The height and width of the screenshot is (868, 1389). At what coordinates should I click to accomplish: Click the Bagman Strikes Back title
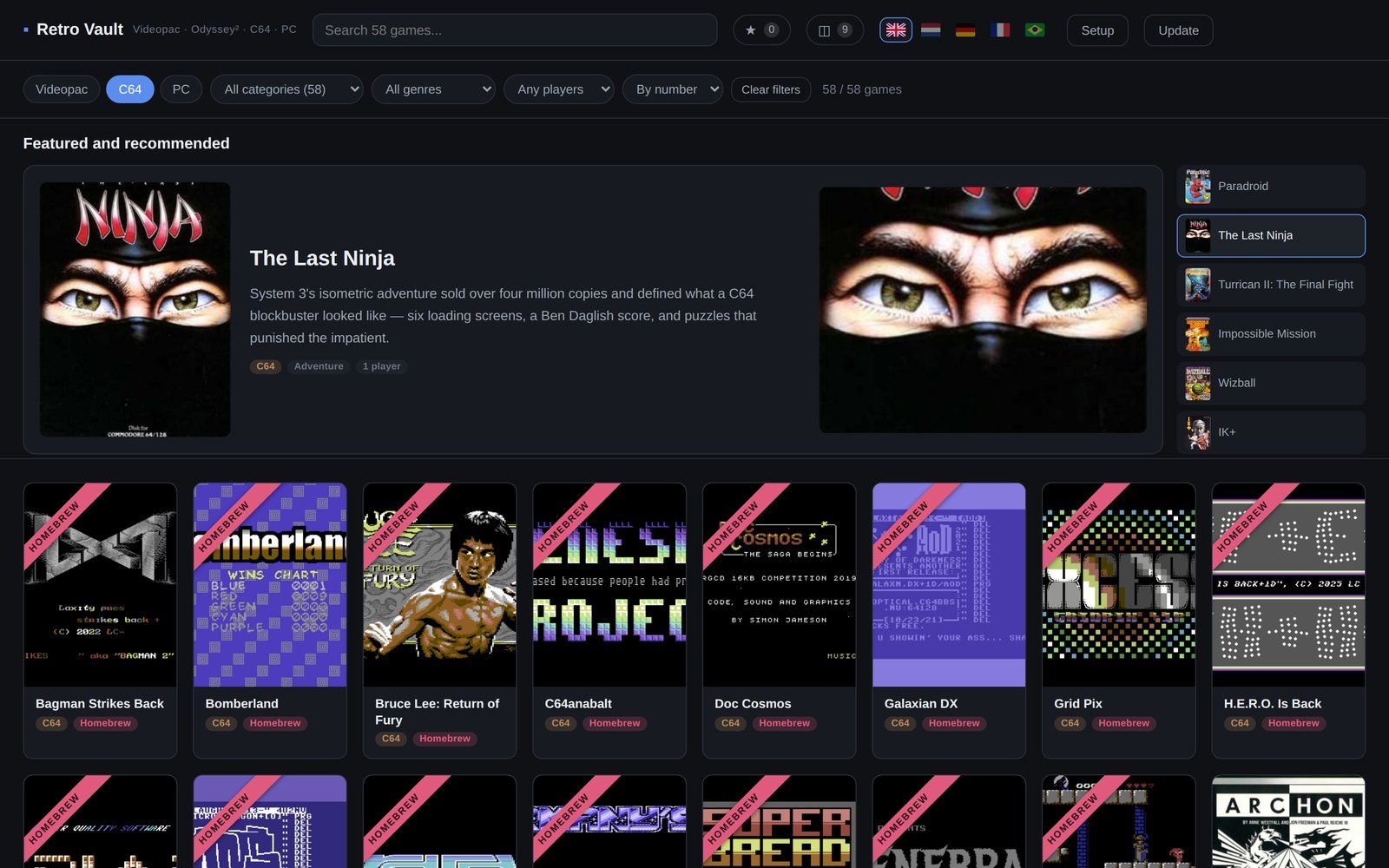(x=100, y=704)
